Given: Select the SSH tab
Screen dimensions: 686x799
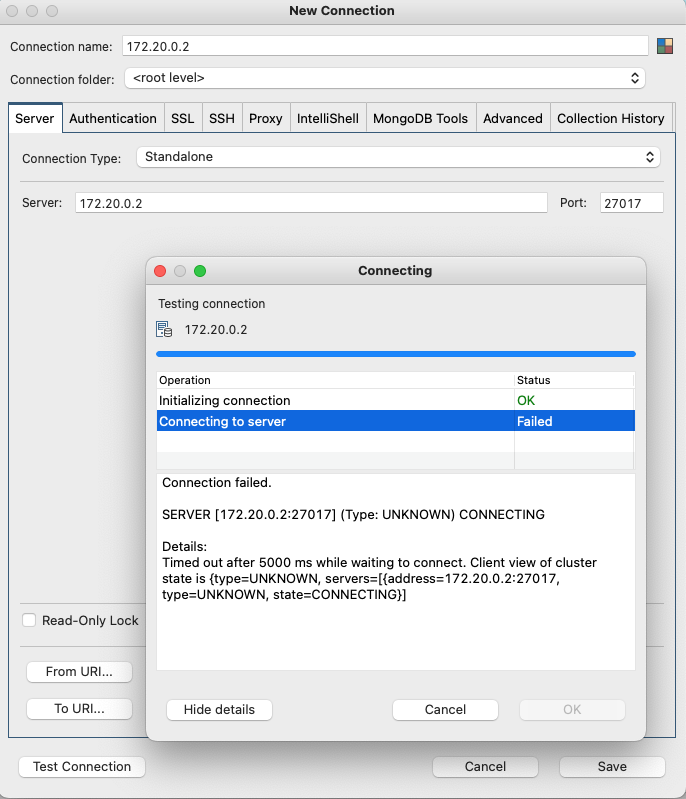Looking at the screenshot, I should 221,118.
